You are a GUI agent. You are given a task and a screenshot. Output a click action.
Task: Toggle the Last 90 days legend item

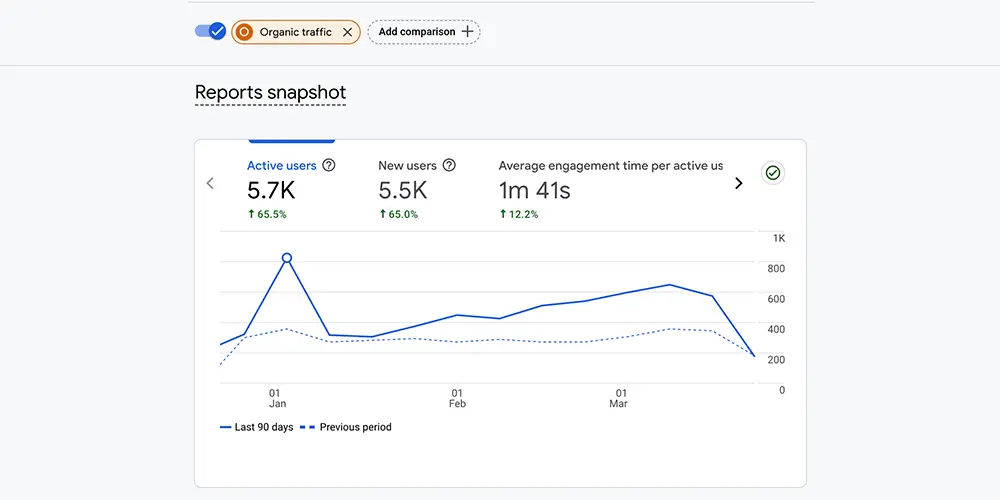[x=256, y=427]
